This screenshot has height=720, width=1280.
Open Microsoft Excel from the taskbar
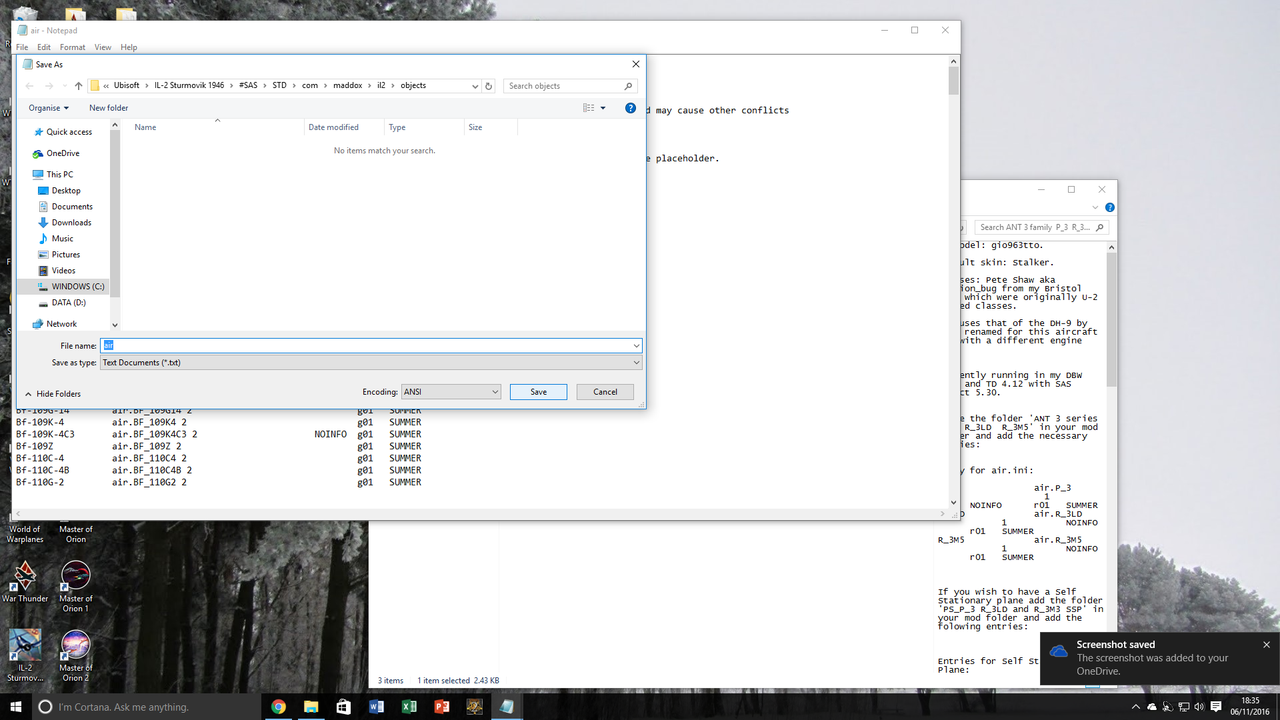(409, 707)
